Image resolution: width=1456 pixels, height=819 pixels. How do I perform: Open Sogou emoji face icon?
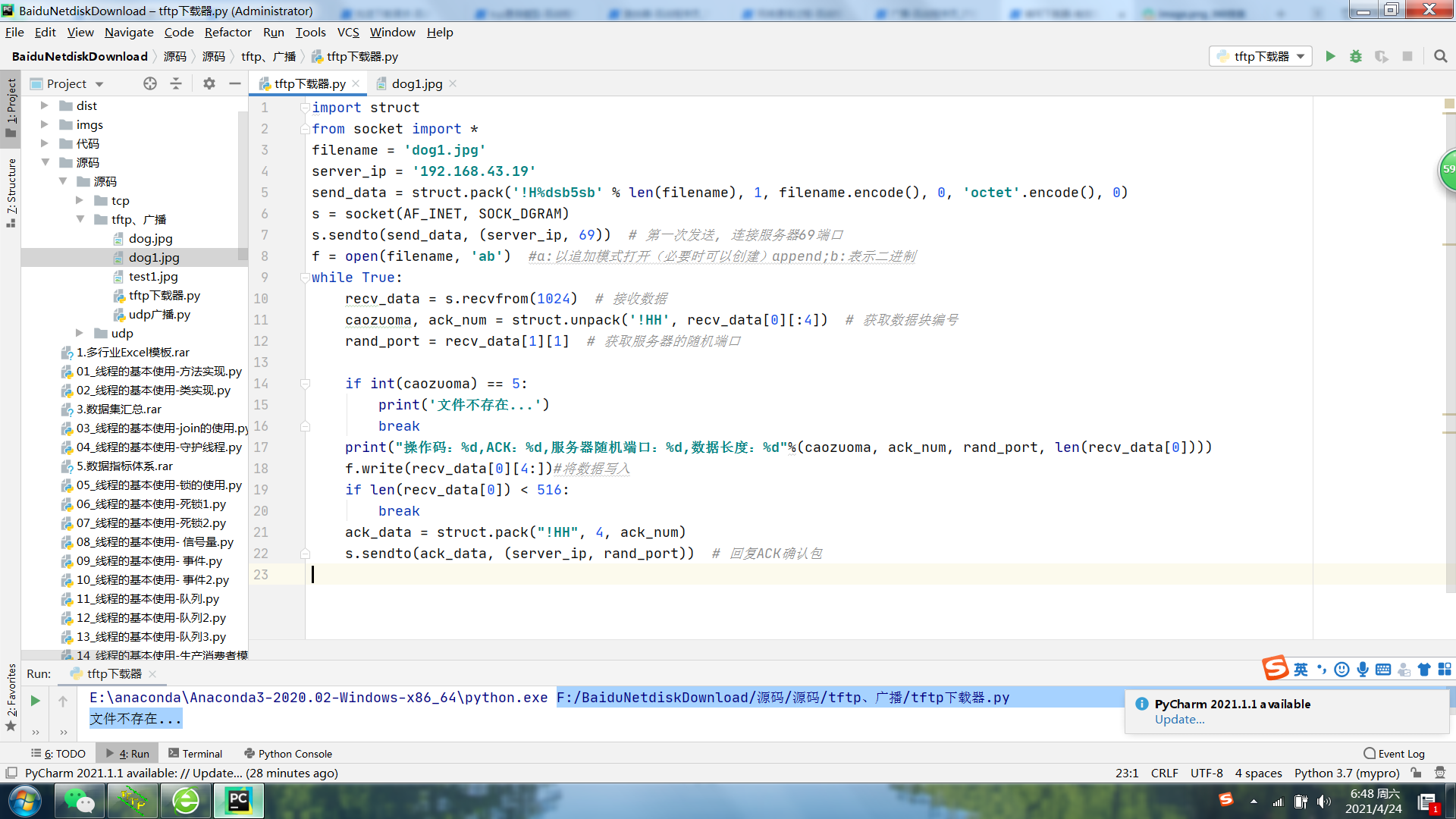[1341, 669]
